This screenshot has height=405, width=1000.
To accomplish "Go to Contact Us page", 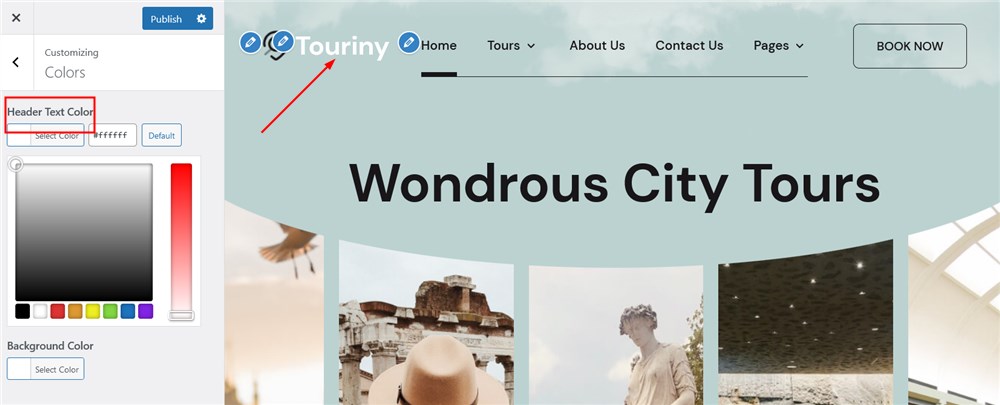I will (x=689, y=46).
